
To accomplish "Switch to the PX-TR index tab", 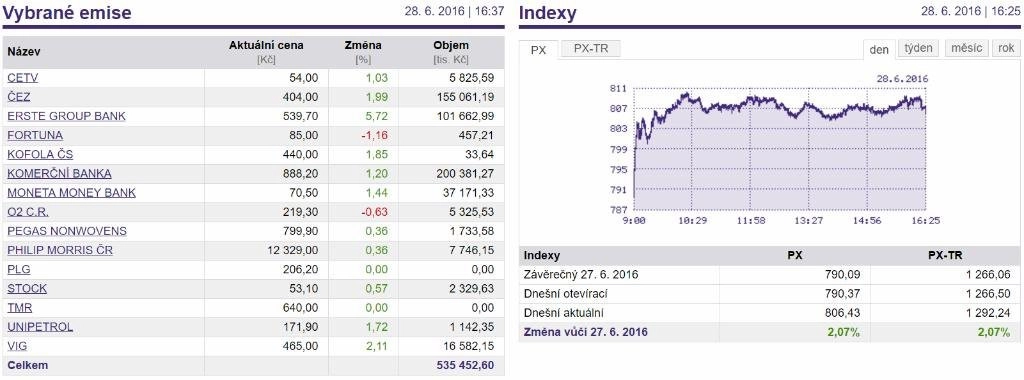I will 590,49.
